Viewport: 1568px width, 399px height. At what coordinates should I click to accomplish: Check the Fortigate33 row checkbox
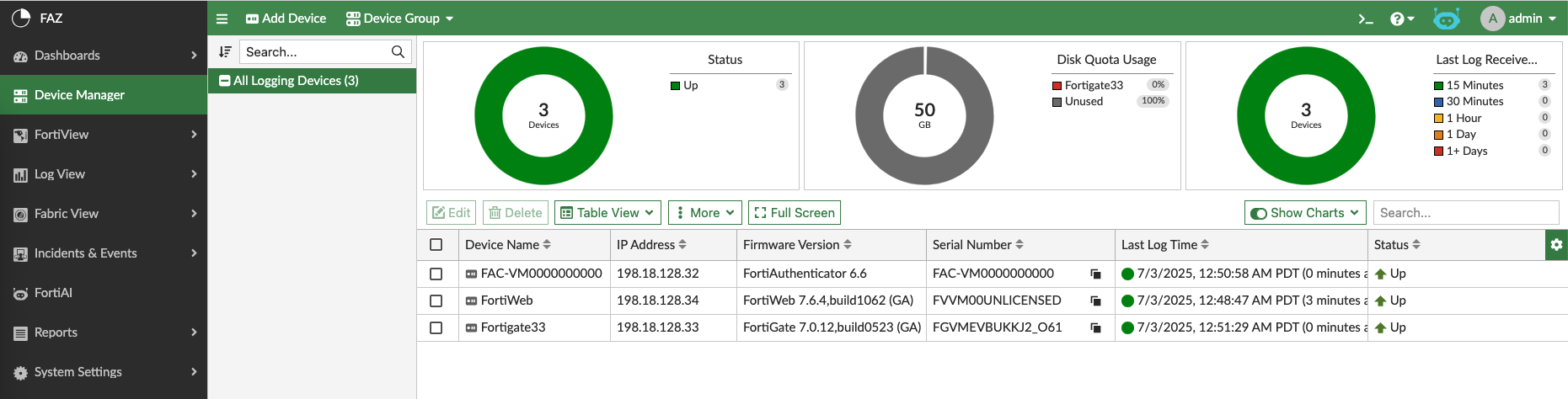click(x=436, y=327)
